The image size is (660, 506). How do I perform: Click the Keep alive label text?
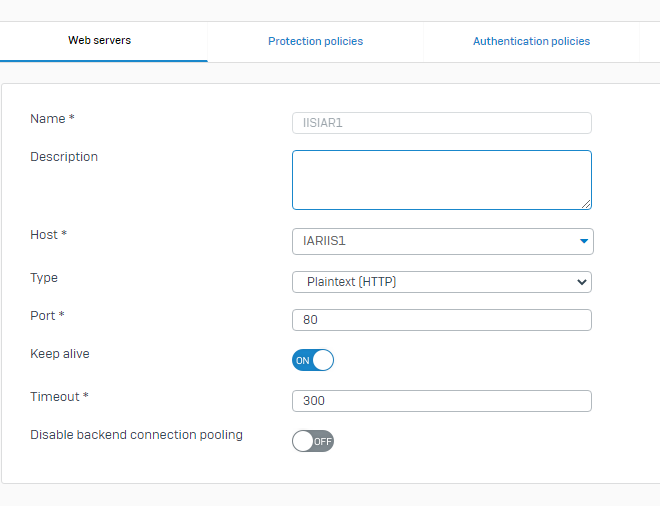coord(60,354)
